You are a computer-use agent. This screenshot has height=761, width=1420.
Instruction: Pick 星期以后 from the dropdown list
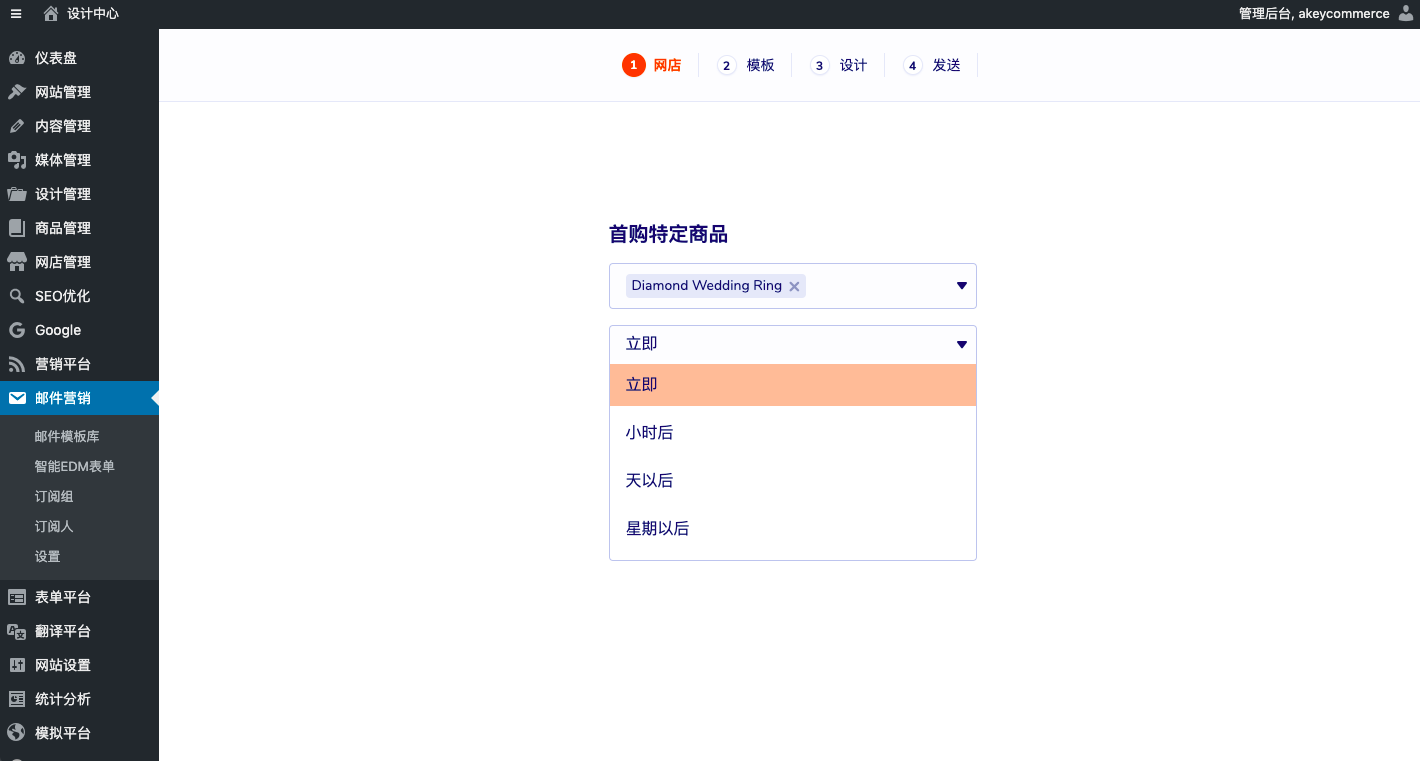click(x=657, y=529)
